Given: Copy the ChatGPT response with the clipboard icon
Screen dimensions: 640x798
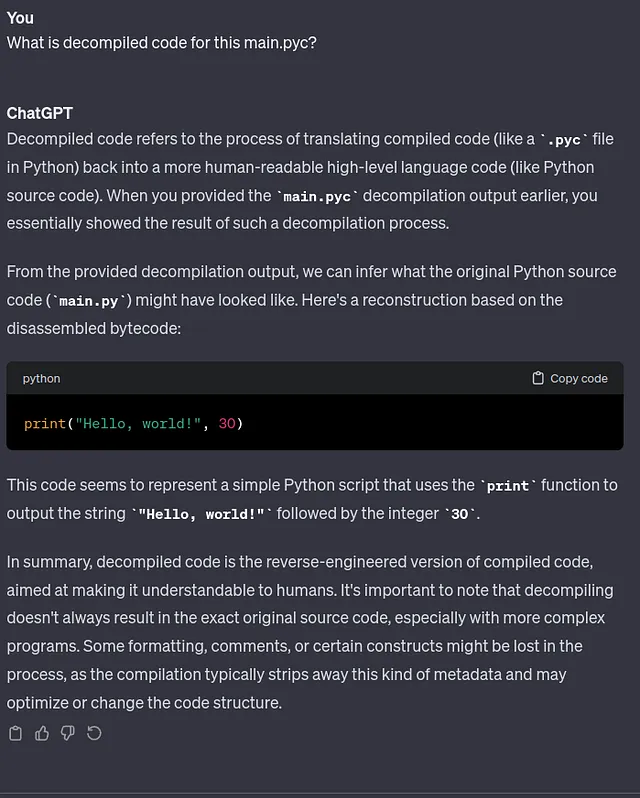Looking at the screenshot, I should [16, 733].
